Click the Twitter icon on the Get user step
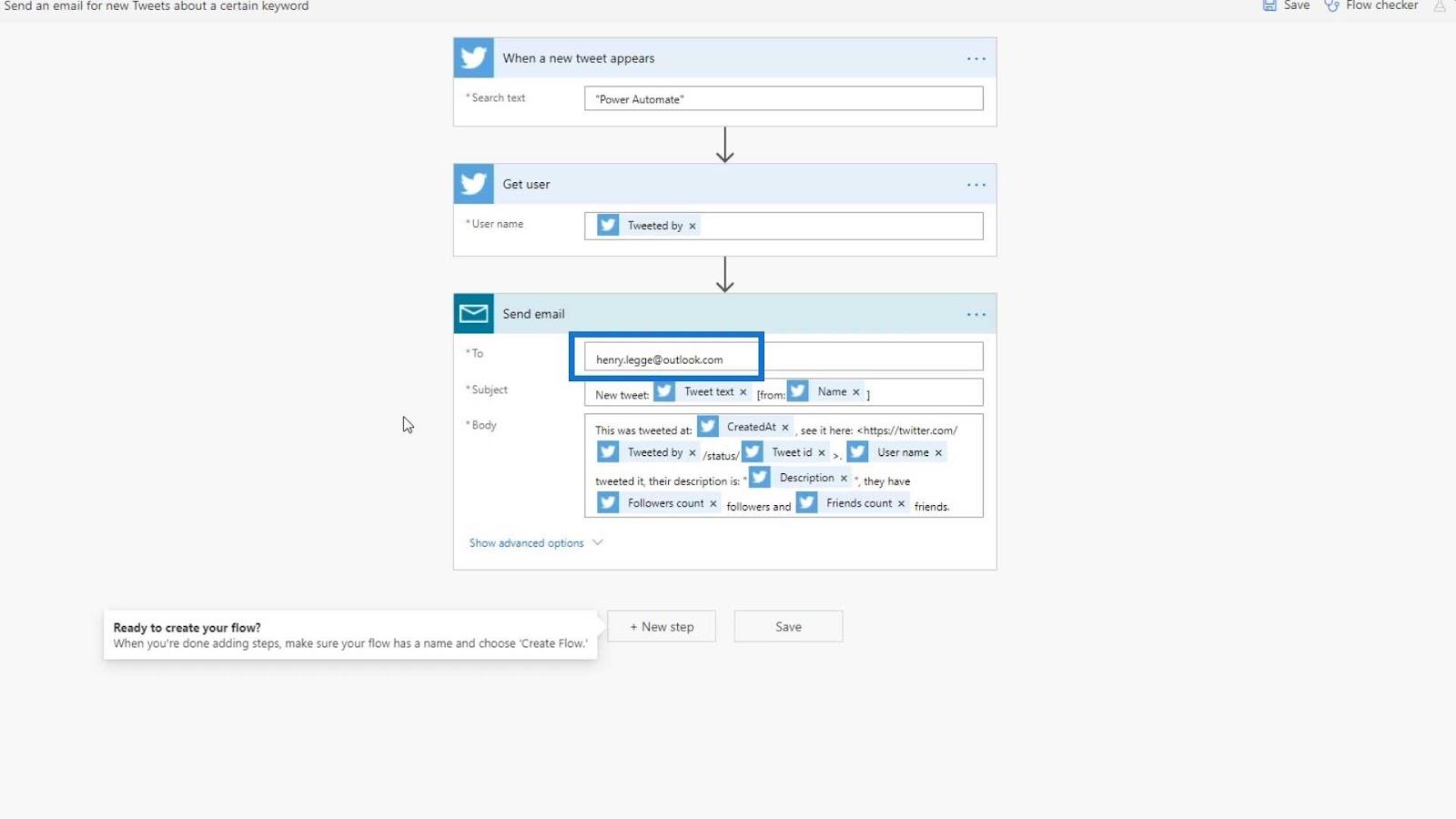Screen dimensions: 1456x819 473,184
